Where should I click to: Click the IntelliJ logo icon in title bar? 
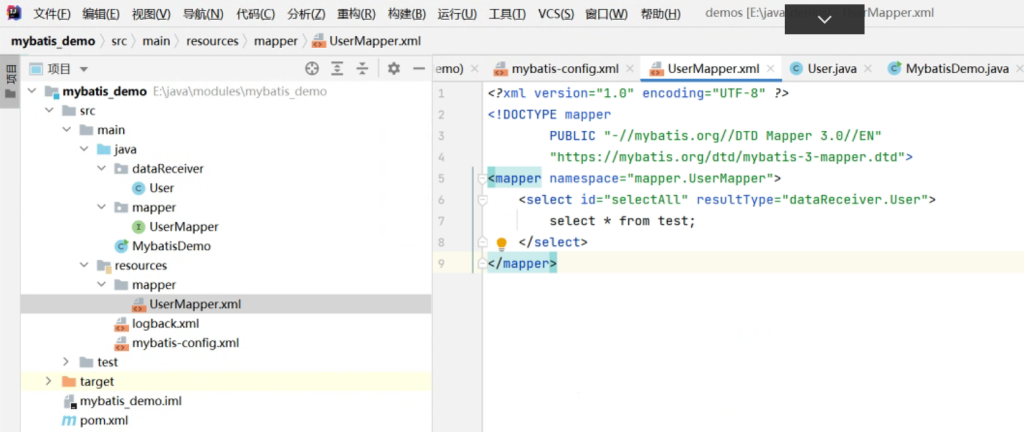[x=14, y=13]
